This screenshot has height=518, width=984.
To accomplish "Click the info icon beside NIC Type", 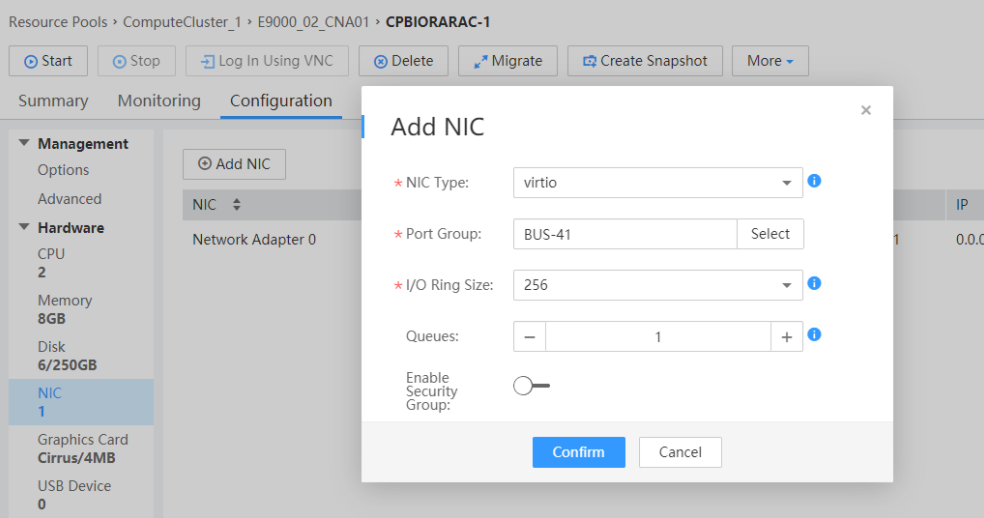I will pos(814,181).
